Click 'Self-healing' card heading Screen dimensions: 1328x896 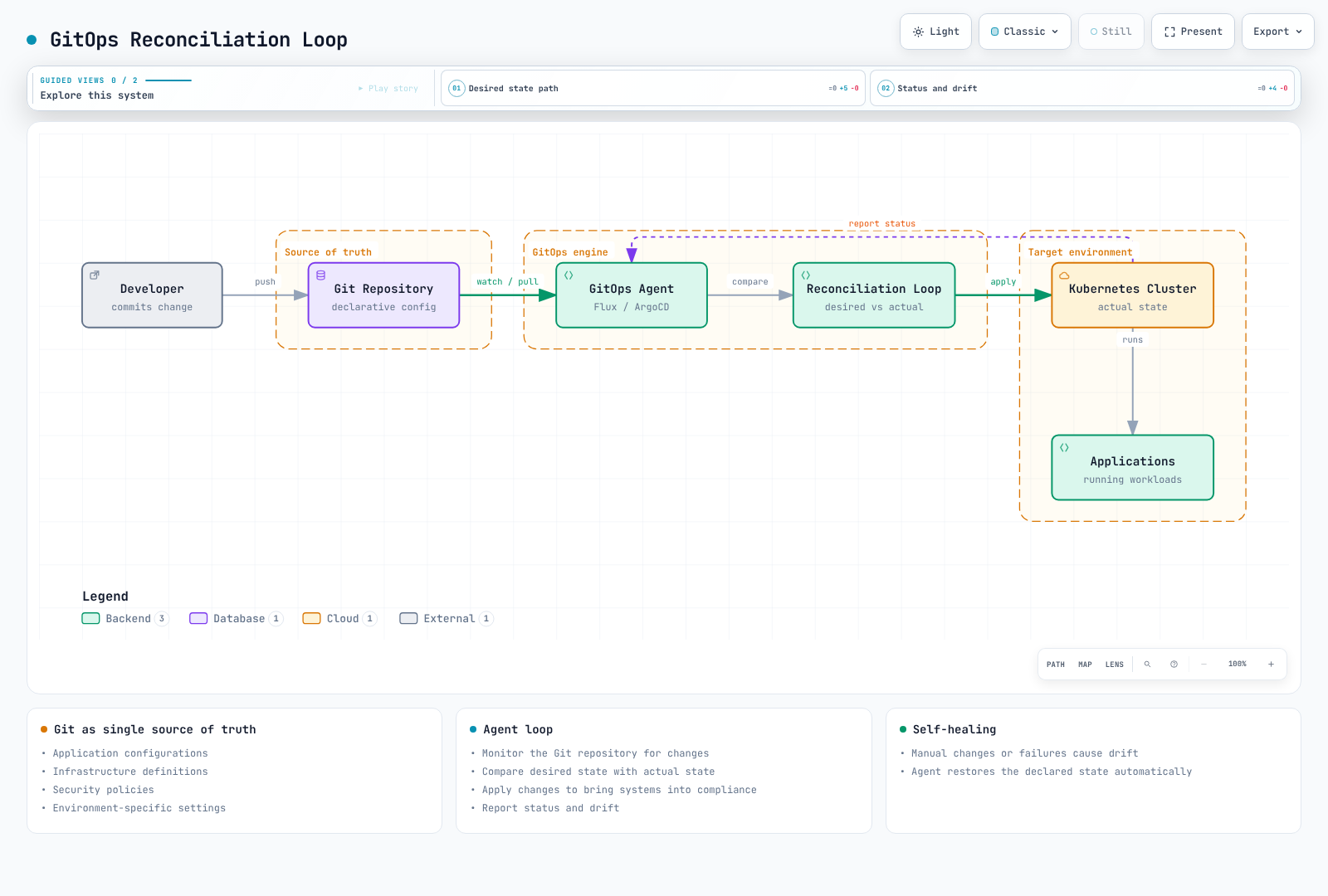point(954,729)
